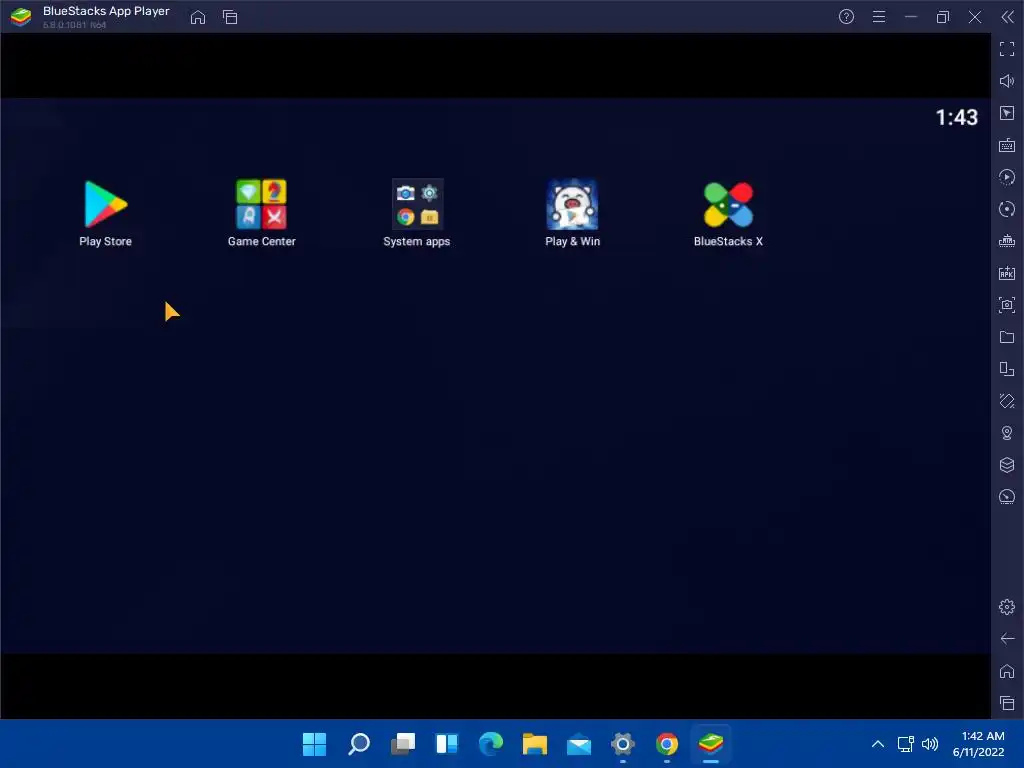This screenshot has height=768, width=1024.
Task: Click the Android clock showing 1:43
Action: [x=957, y=118]
